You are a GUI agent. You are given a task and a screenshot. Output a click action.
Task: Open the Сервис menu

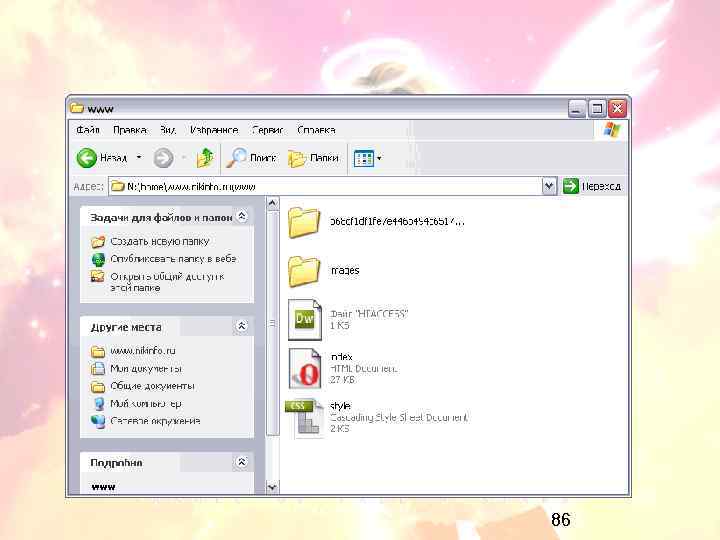(268, 130)
